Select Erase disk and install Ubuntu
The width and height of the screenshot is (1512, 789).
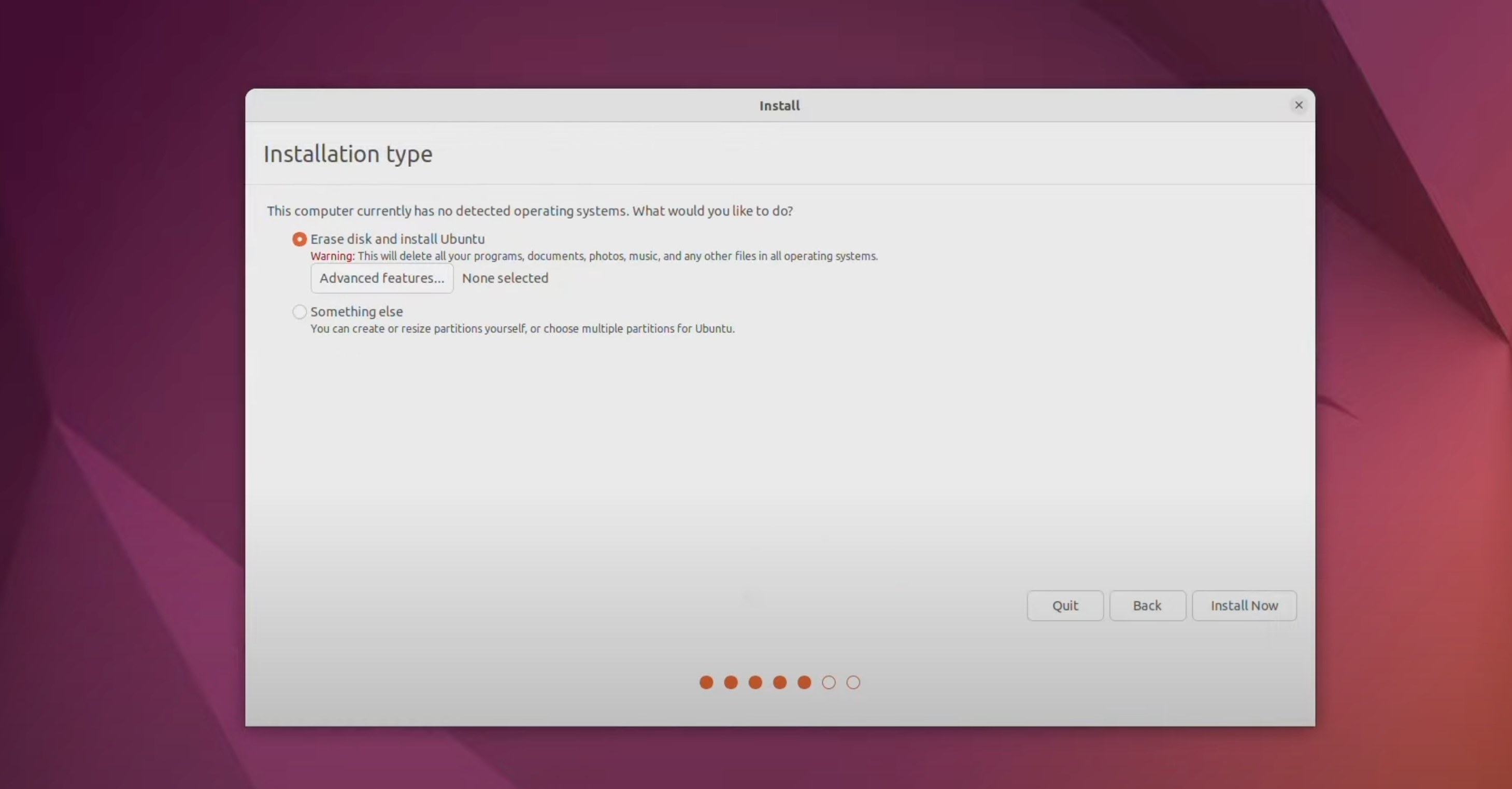click(299, 239)
